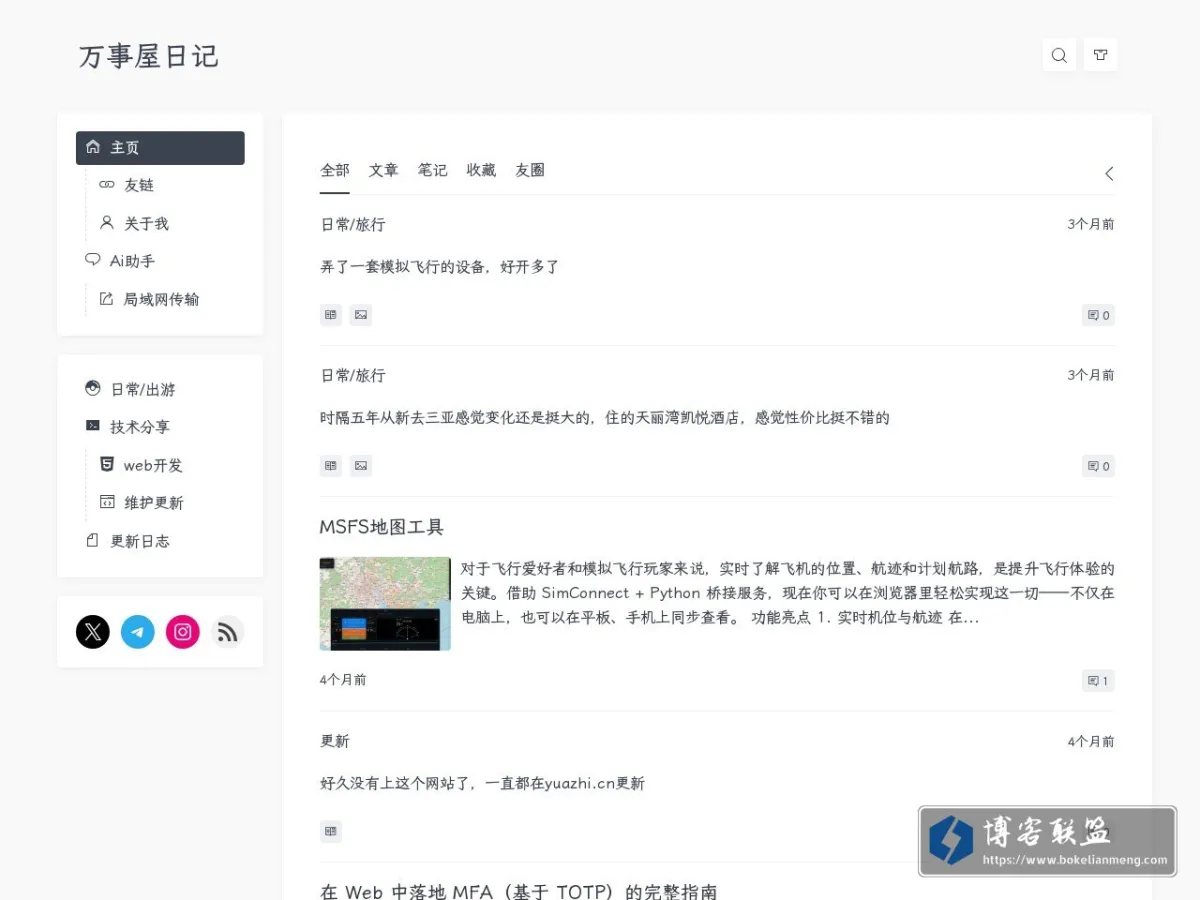The image size is (1200, 900).
Task: Open 日常/出游 category
Action: (143, 389)
